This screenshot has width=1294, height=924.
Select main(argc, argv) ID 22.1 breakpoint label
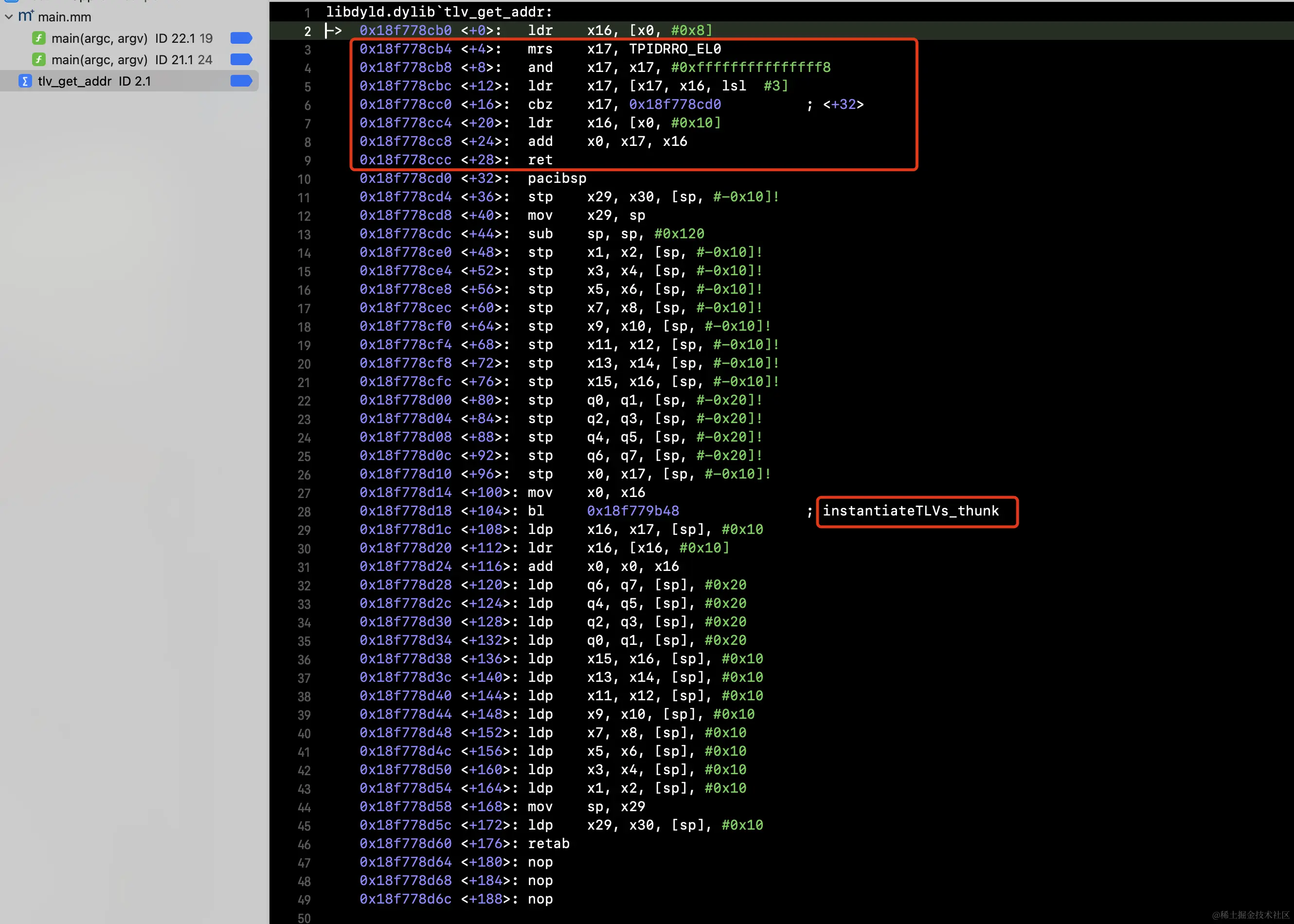tap(131, 38)
